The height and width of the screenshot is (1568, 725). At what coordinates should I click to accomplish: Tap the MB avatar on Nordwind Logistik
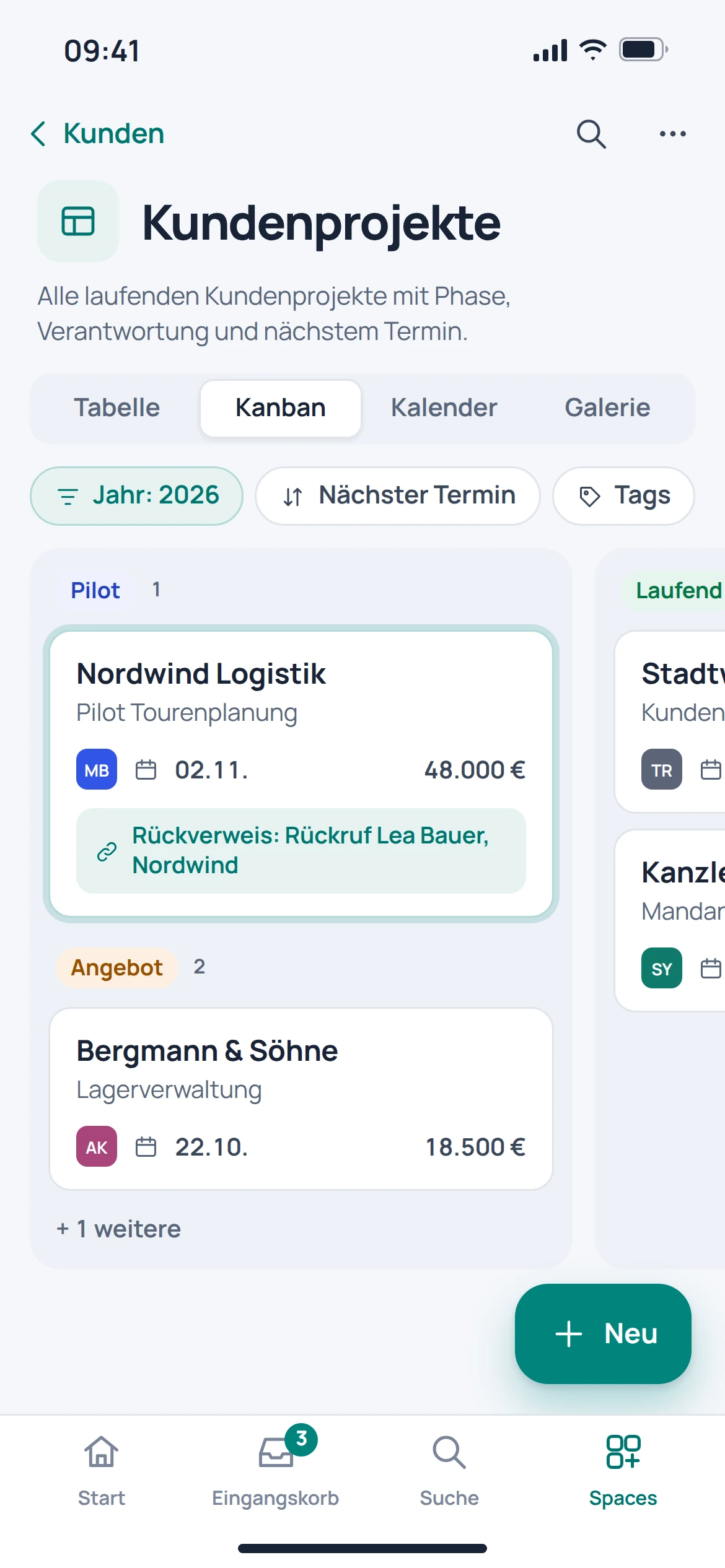[97, 769]
